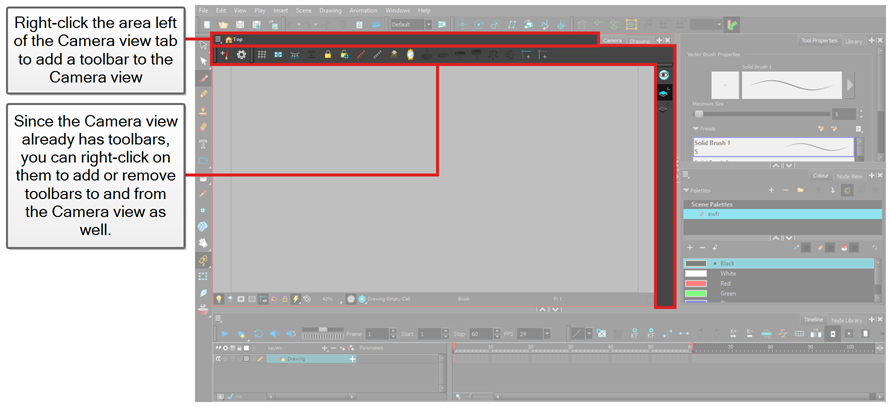Click the gear settings icon in Camera toolbar
Screen dimensions: 891x407
(x=241, y=54)
